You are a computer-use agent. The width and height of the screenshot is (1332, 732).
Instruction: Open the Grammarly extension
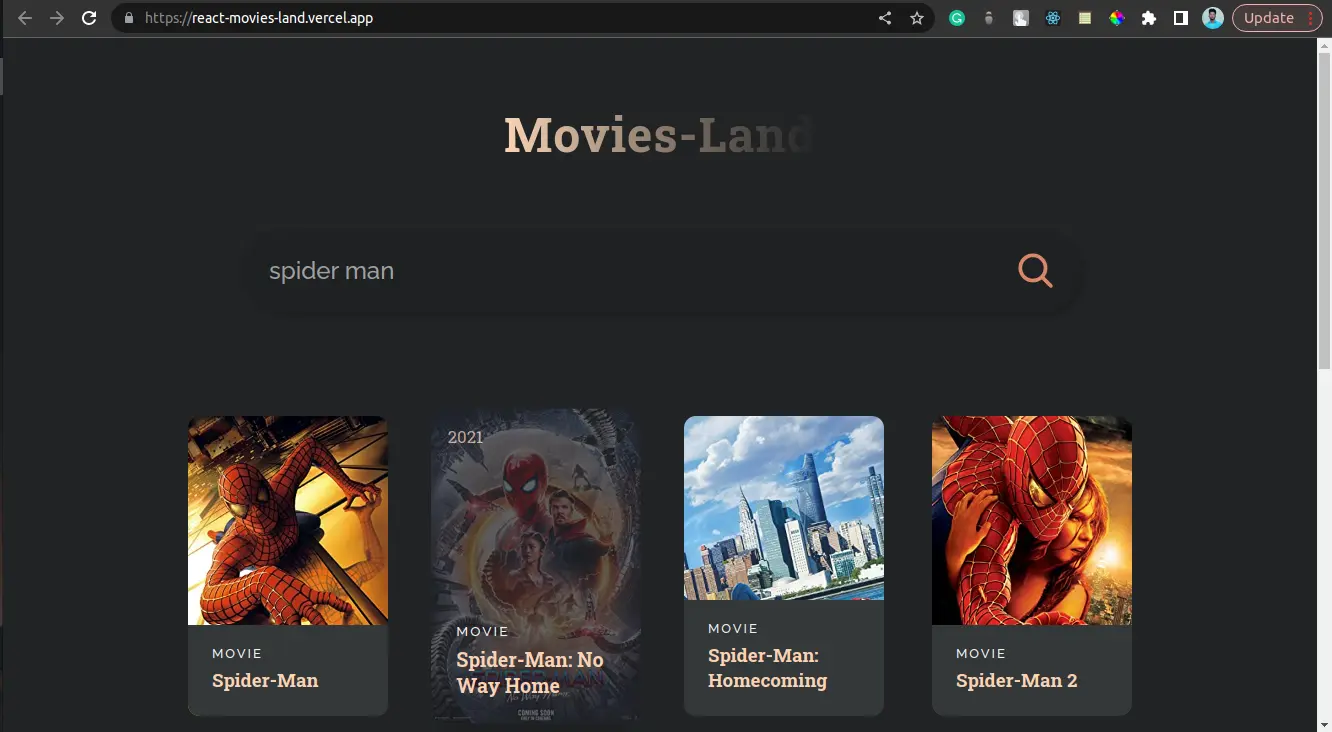pyautogui.click(x=957, y=18)
